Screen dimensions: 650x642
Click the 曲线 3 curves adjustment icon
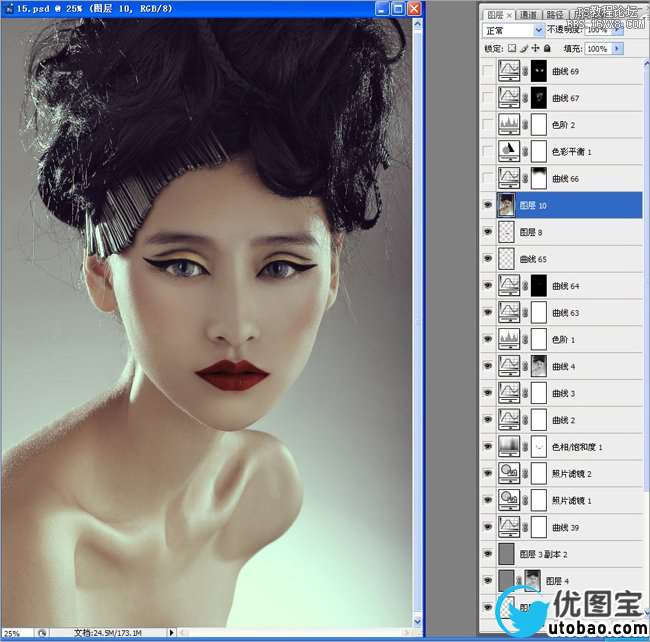[x=509, y=393]
